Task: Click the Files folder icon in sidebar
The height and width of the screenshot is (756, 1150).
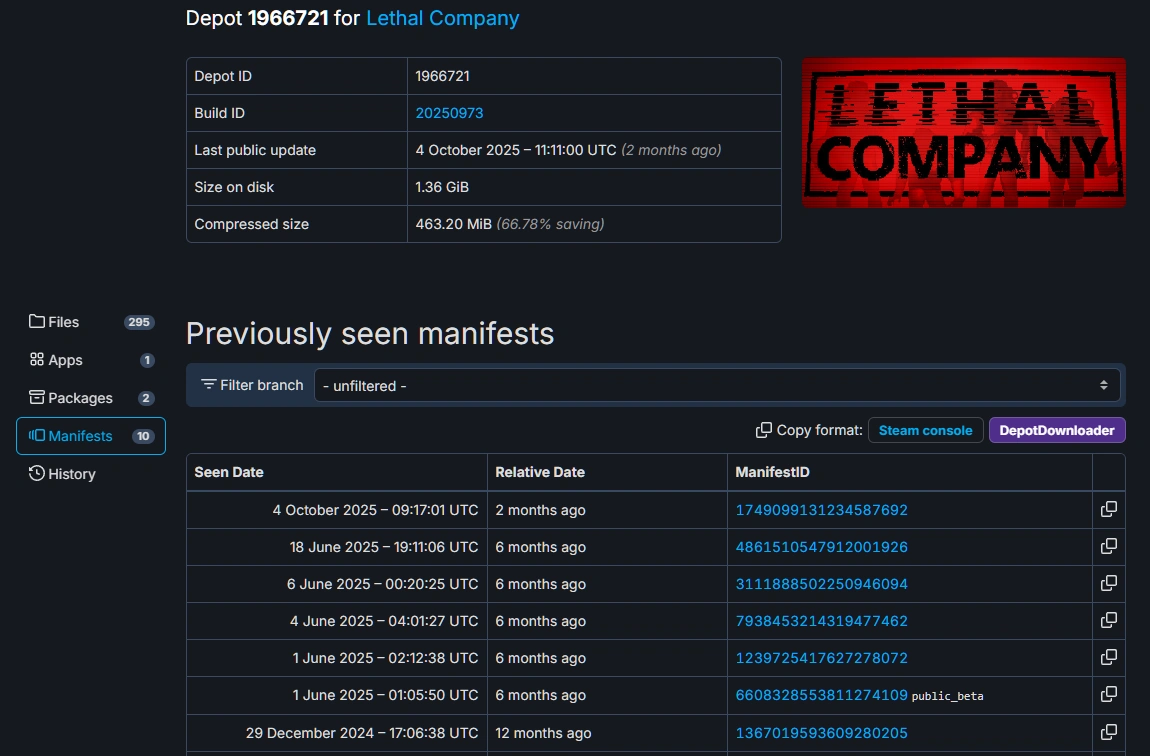Action: click(x=35, y=322)
